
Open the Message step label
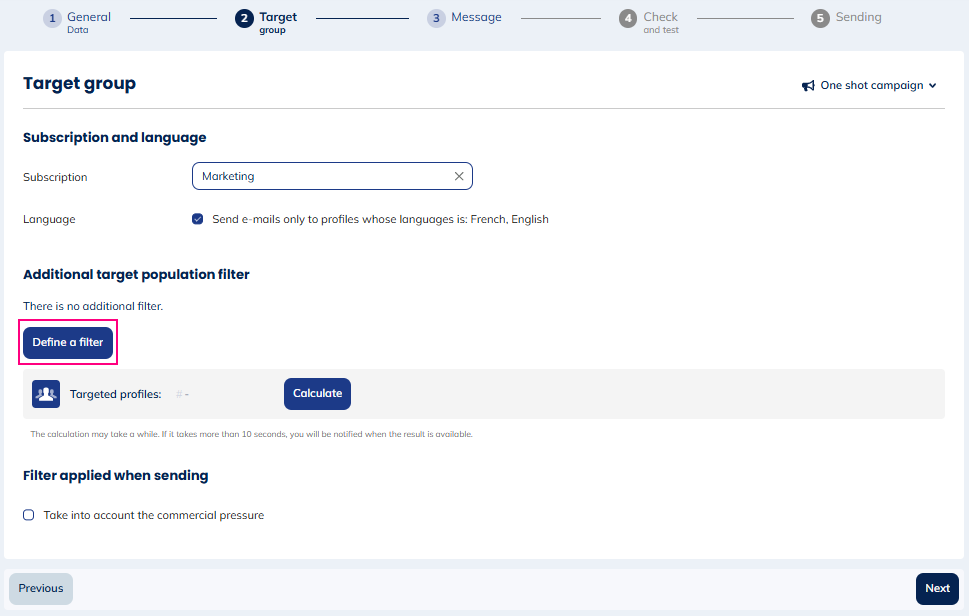[x=476, y=17]
